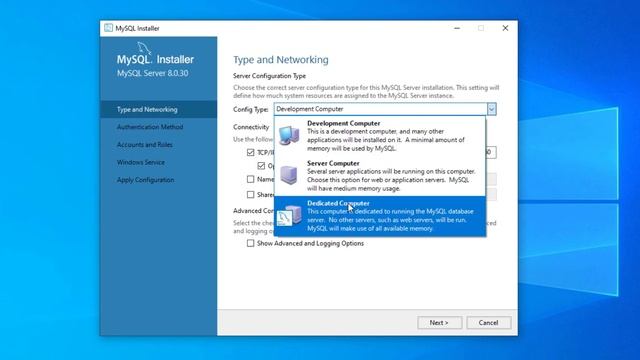
Task: Click the Cancel button
Action: point(489,322)
